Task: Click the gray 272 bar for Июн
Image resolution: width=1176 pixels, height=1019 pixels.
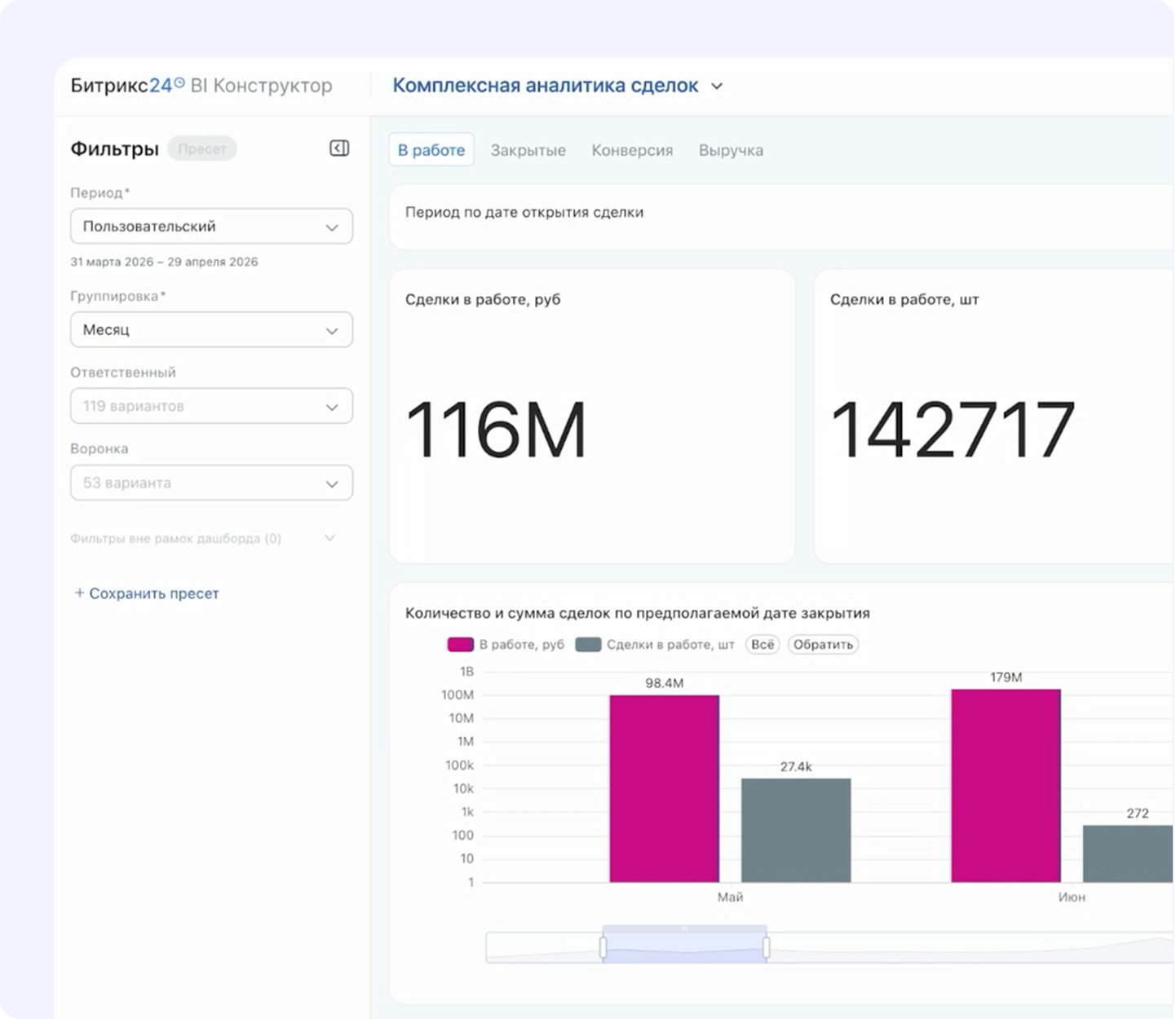Action: pos(1128,854)
